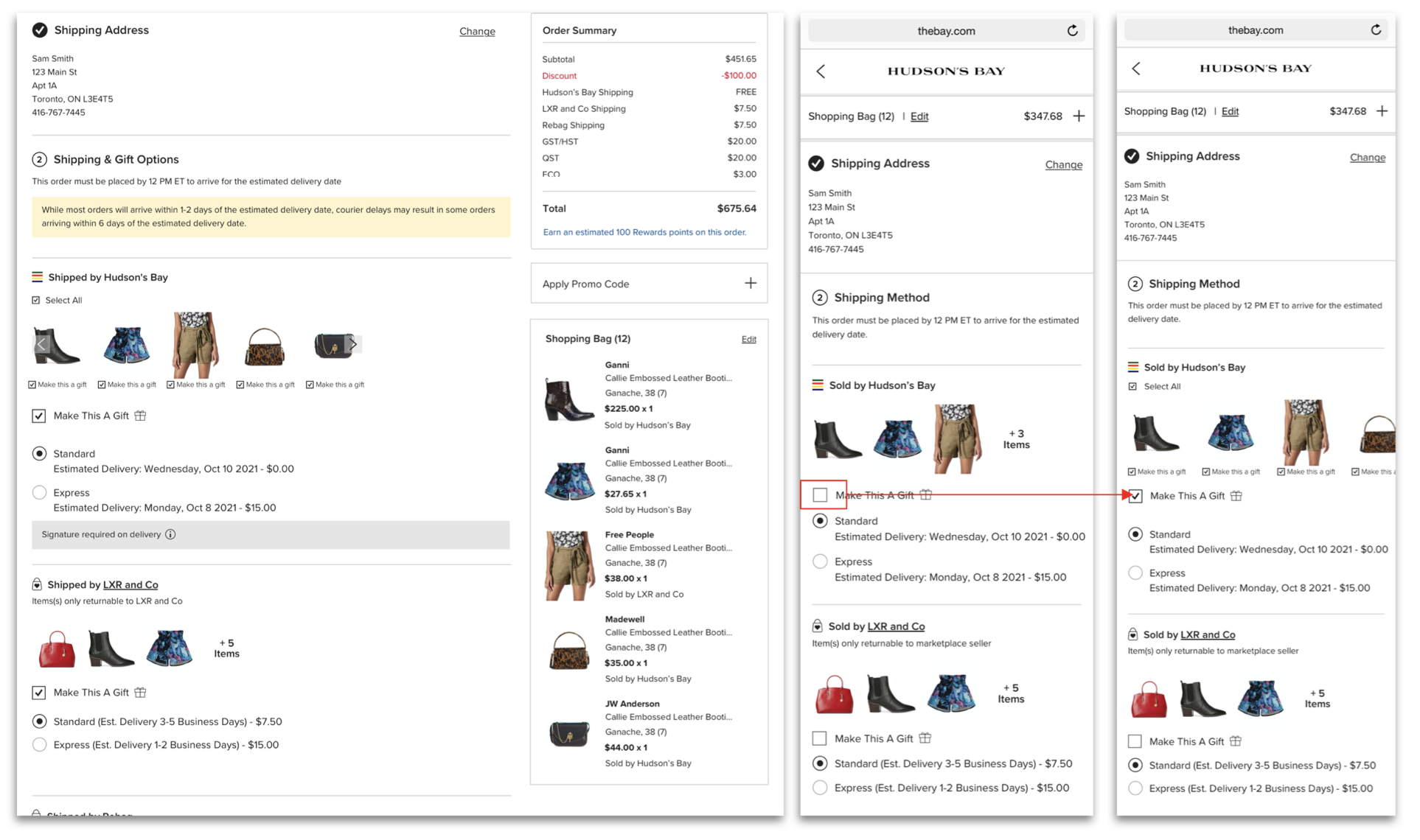
Task: Check highlighted Make This A Gift checkbox
Action: (x=820, y=495)
